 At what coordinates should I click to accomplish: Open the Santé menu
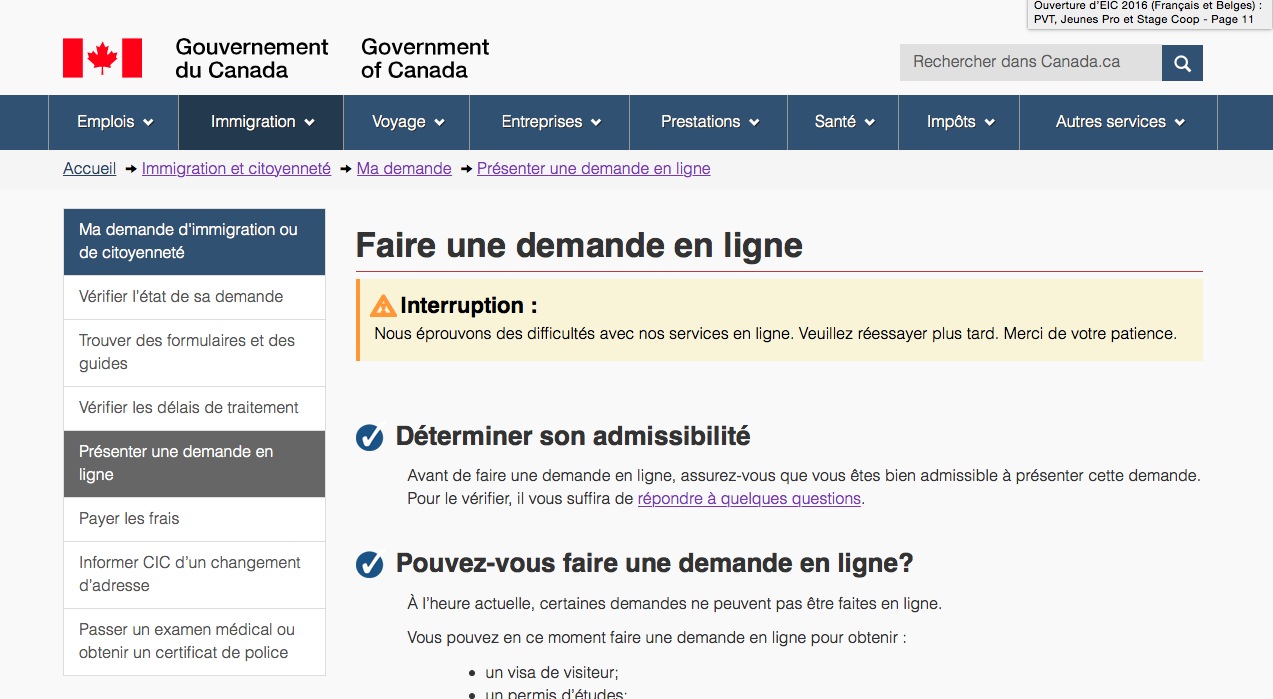point(844,122)
